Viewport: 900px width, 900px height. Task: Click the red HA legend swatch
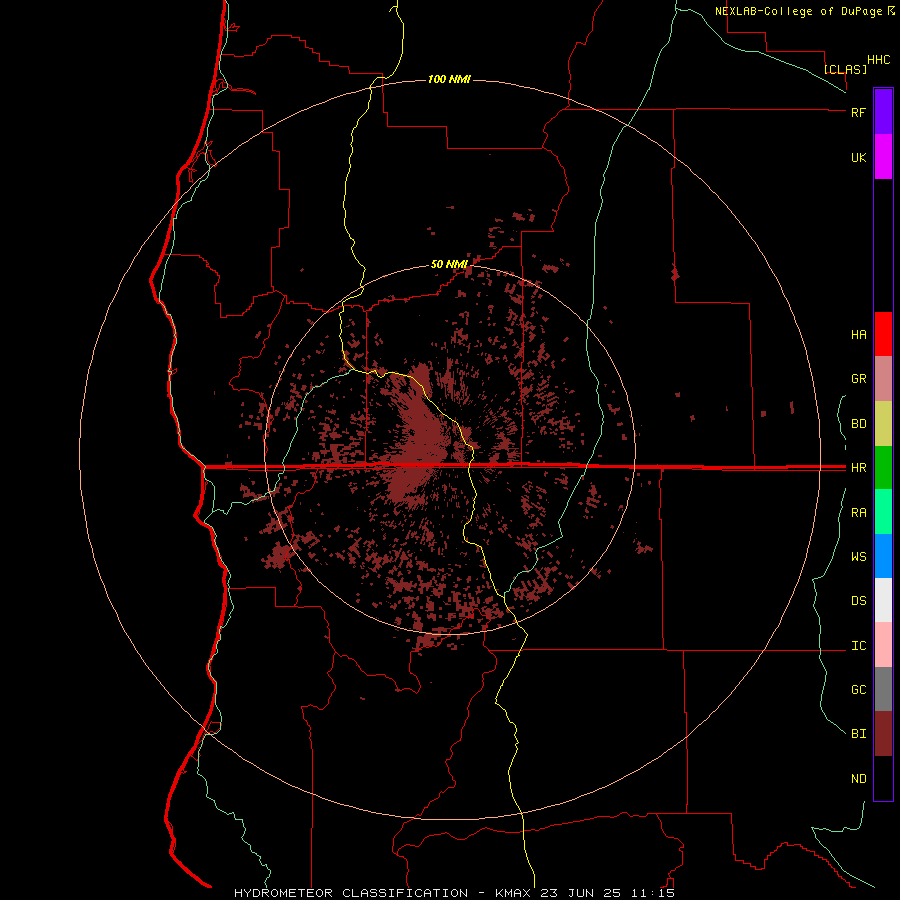pos(883,334)
